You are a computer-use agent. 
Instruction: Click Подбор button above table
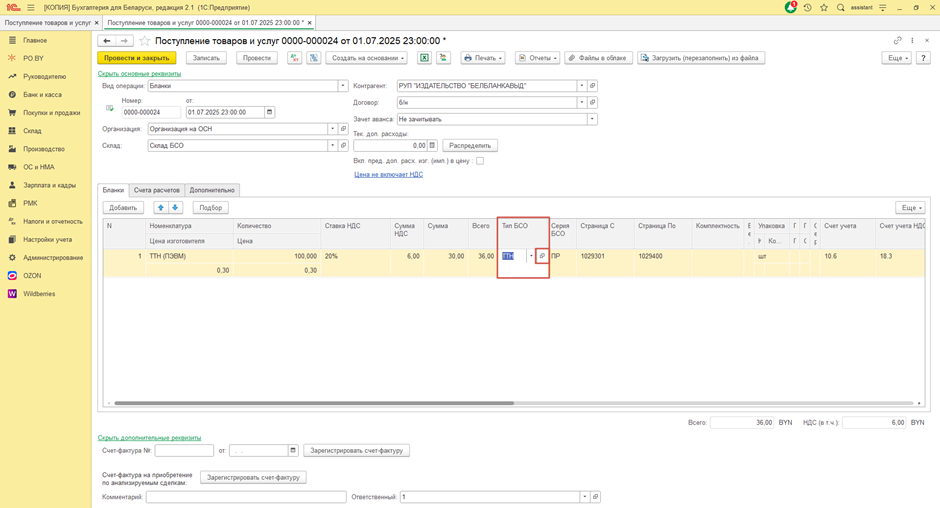(210, 208)
